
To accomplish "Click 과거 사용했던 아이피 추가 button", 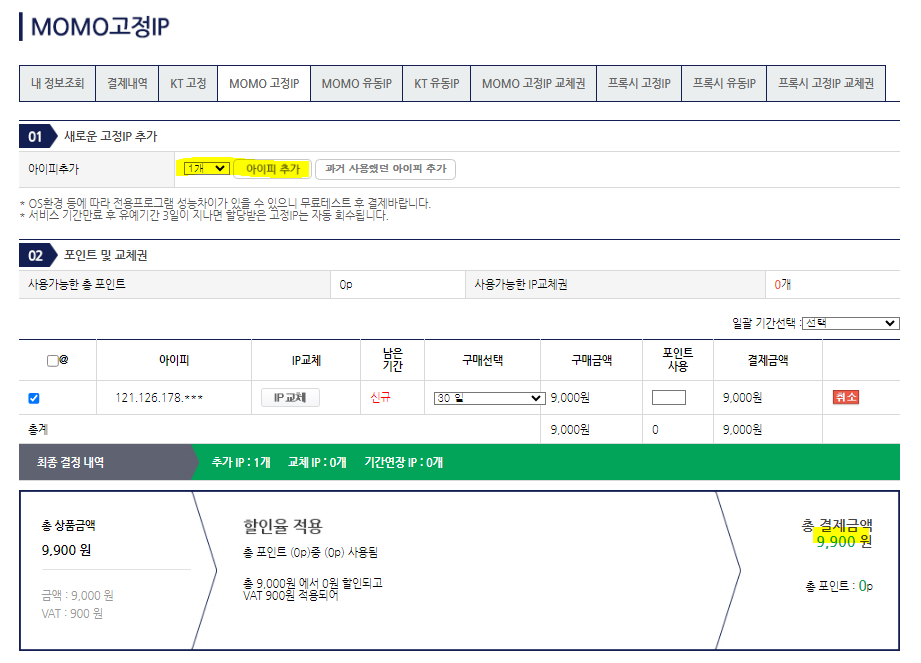I will (x=385, y=169).
